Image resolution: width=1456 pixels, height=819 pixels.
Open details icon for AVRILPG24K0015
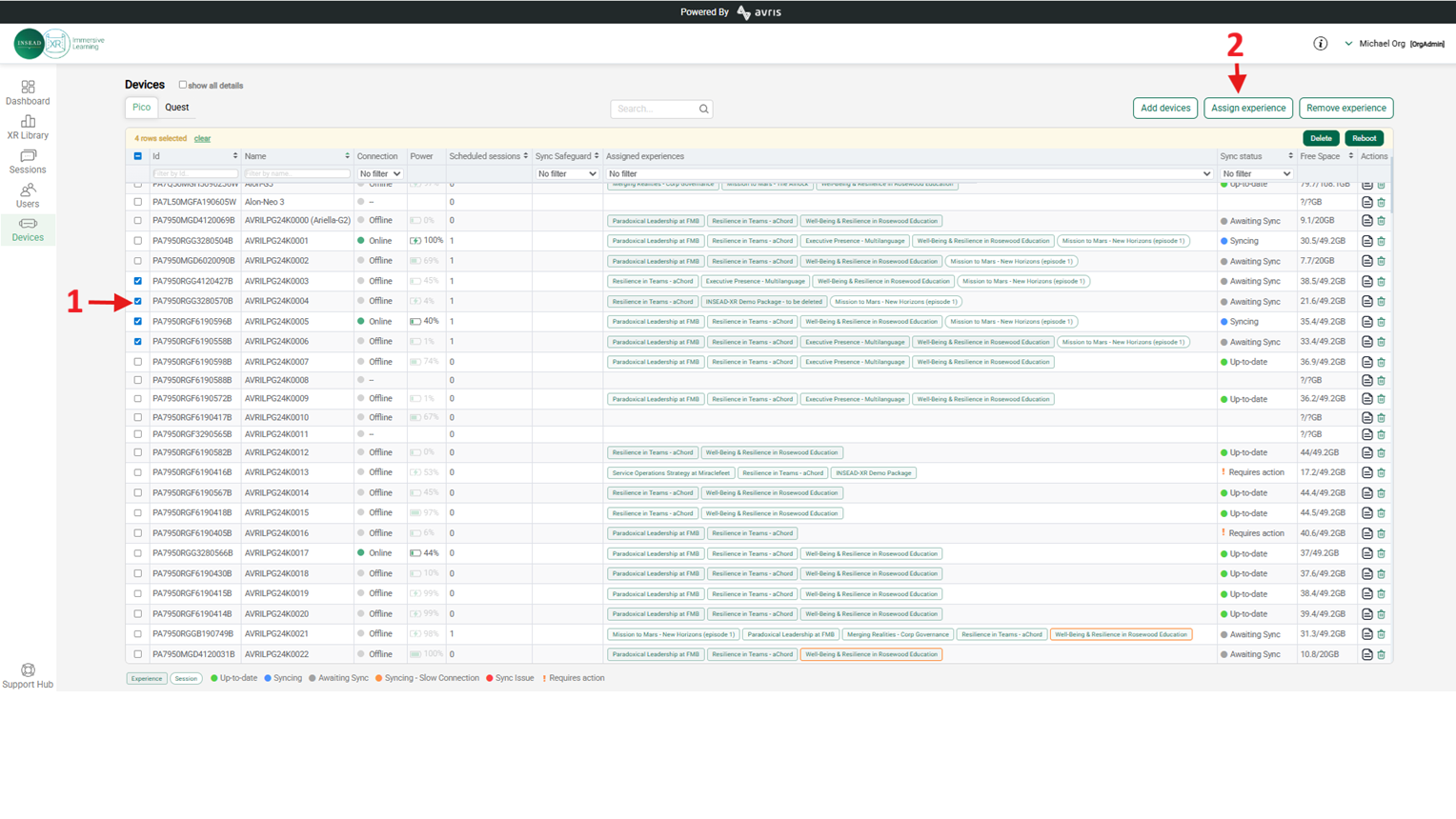click(x=1366, y=513)
